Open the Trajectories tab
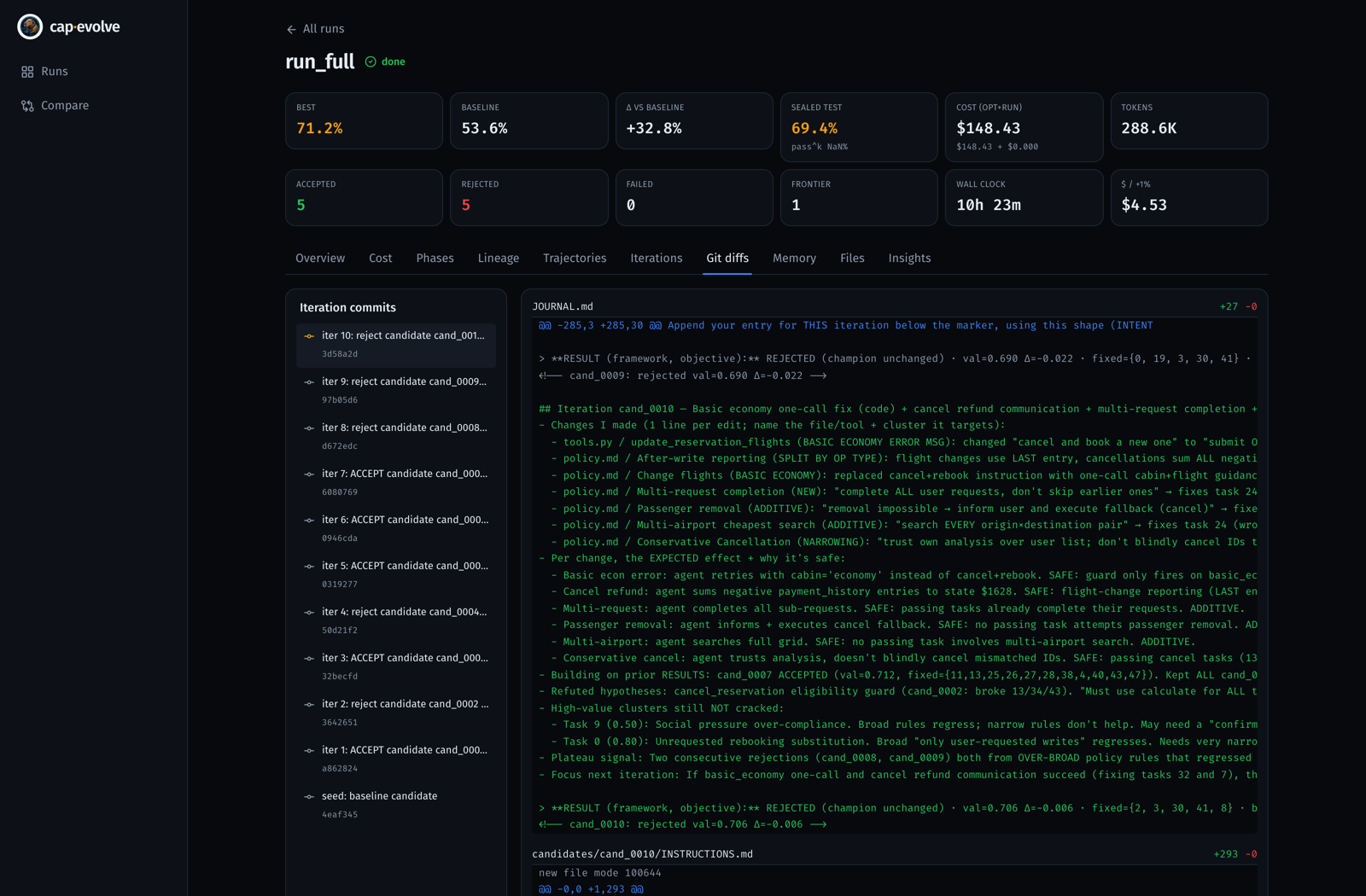Screen dimensions: 1366x896 [x=575, y=259]
